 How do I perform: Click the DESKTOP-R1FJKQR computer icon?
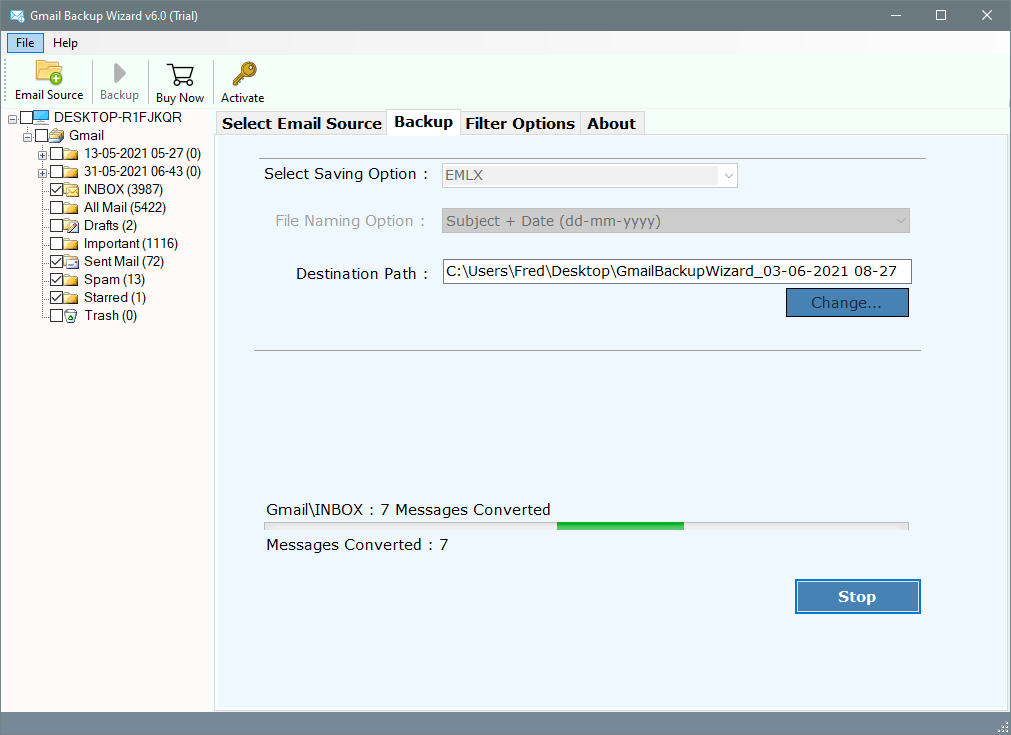(x=41, y=117)
